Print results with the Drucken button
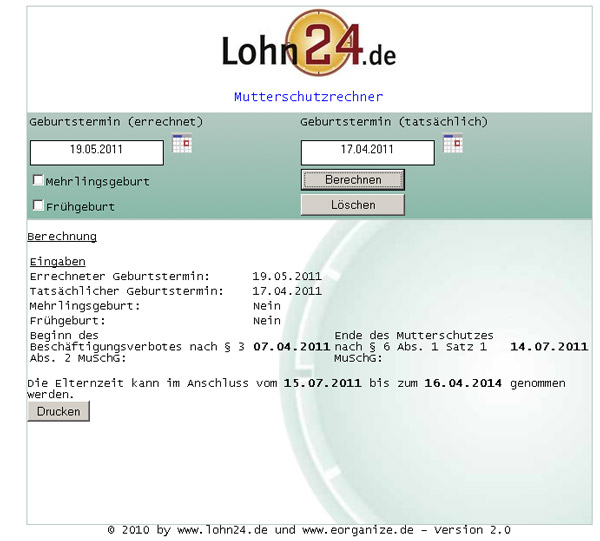600x541 pixels. [58, 411]
